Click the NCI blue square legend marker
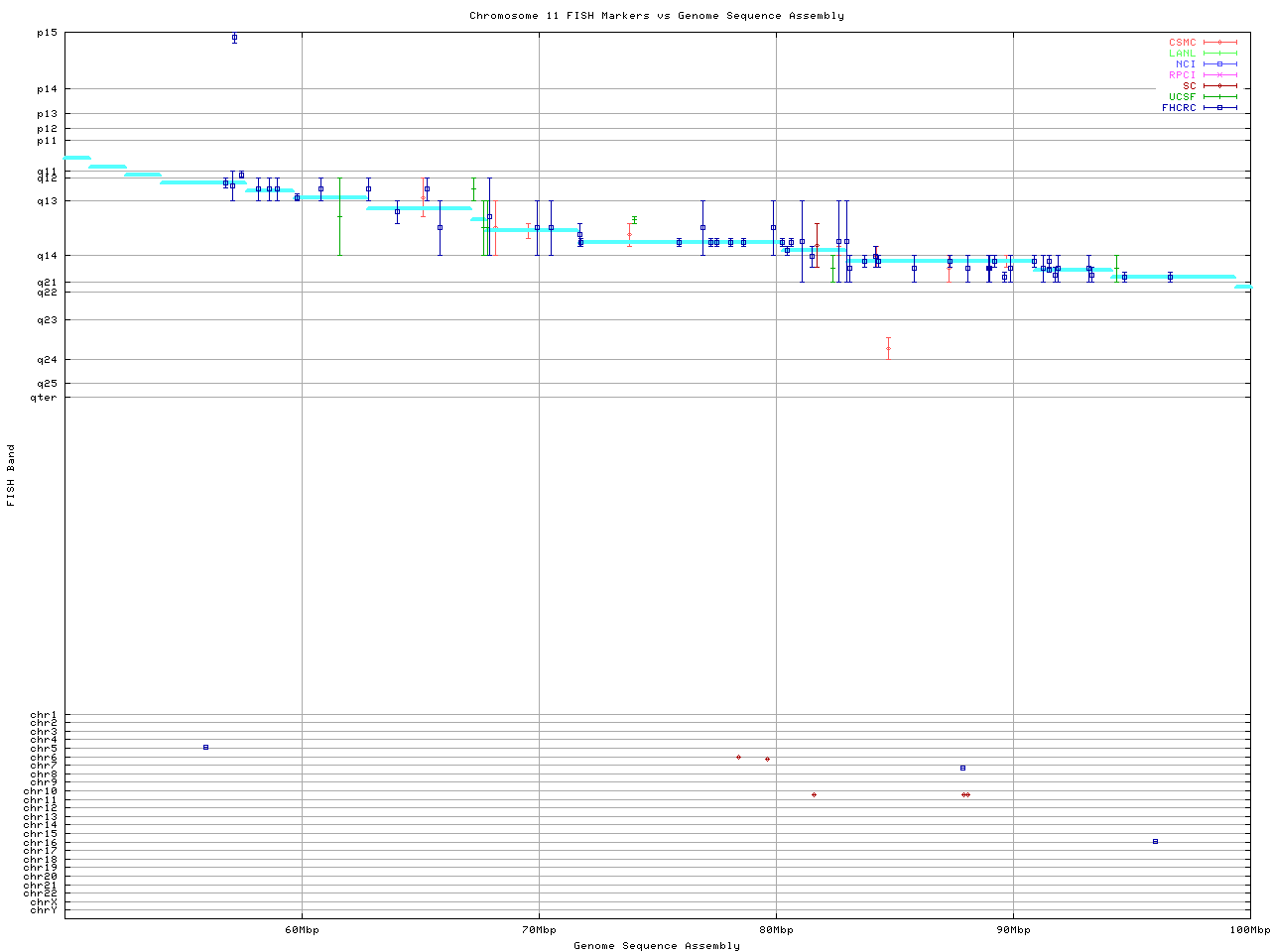This screenshot has height=952, width=1270. (x=1220, y=64)
